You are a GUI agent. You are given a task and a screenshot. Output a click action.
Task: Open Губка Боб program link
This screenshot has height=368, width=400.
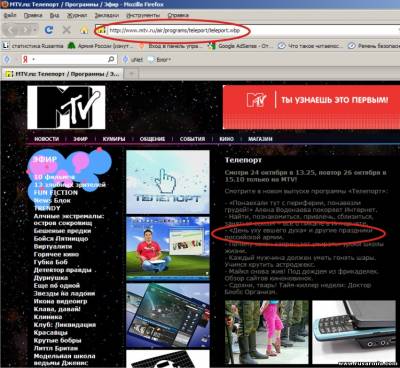pyautogui.click(x=50, y=262)
